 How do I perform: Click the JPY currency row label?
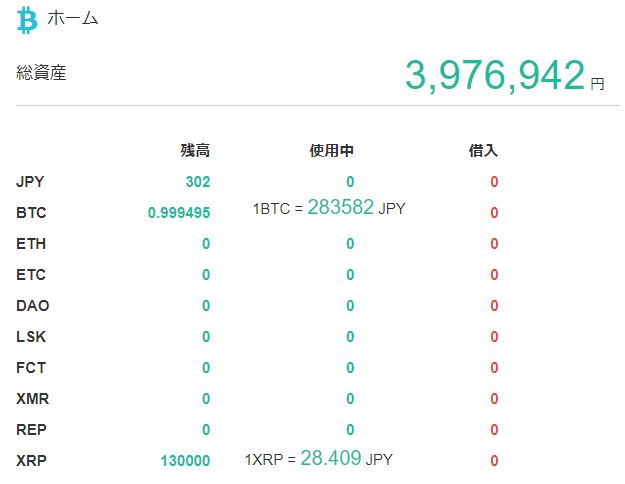[31, 182]
